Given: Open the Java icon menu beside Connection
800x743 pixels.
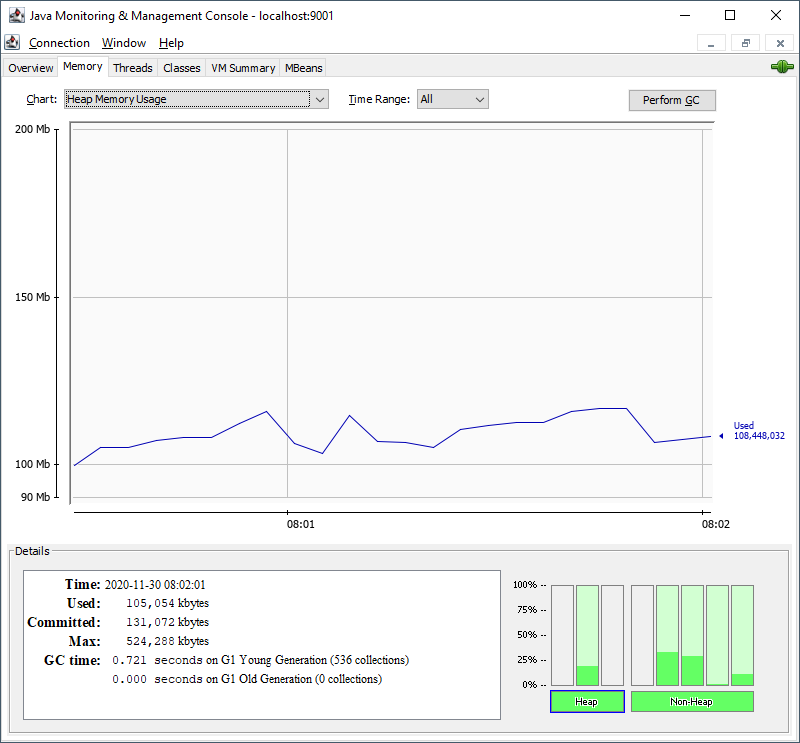Looking at the screenshot, I should click(x=12, y=43).
